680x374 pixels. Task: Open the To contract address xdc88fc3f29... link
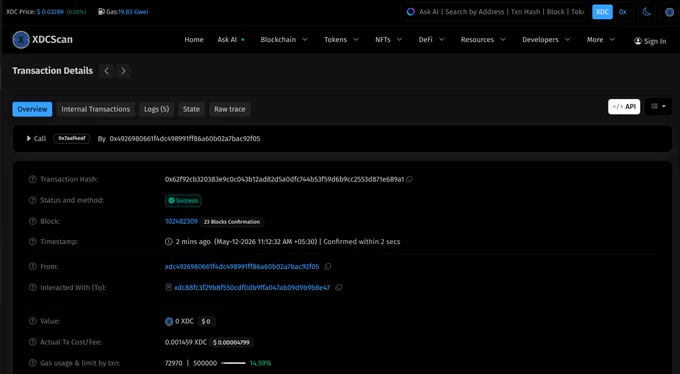(252, 287)
